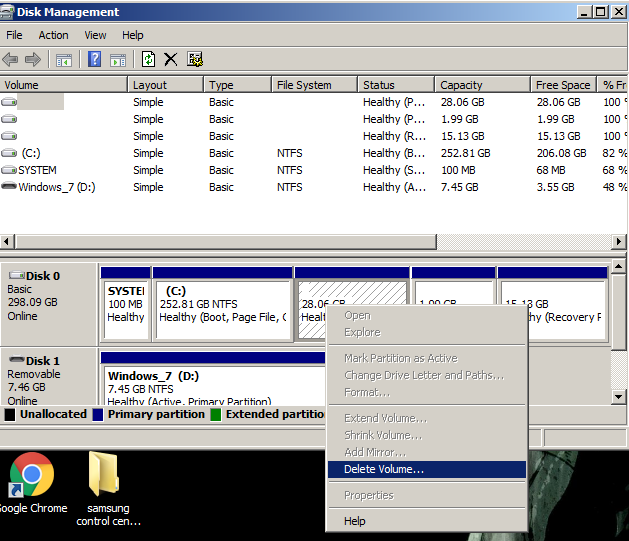The image size is (629, 541).
Task: Click Shrink Volume... context menu entry
Action: tap(427, 435)
